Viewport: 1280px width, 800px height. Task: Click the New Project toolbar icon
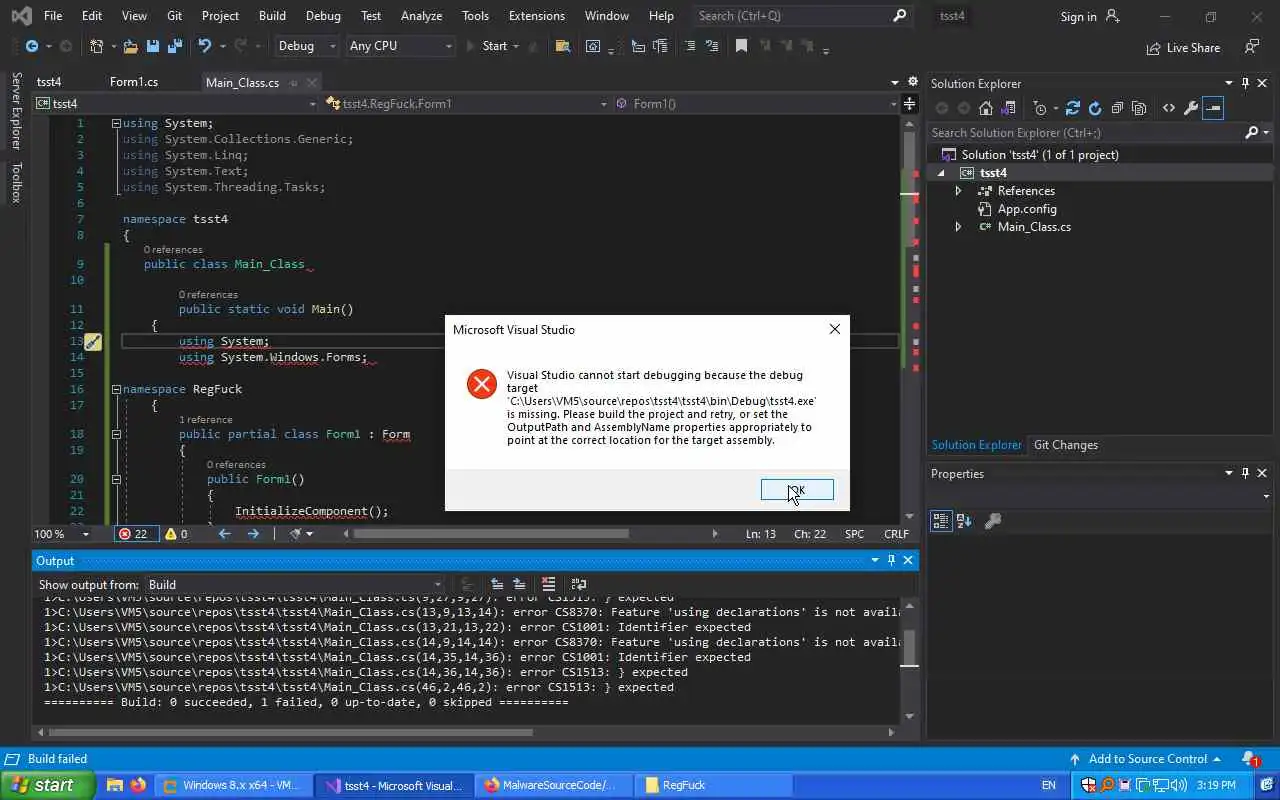point(97,46)
